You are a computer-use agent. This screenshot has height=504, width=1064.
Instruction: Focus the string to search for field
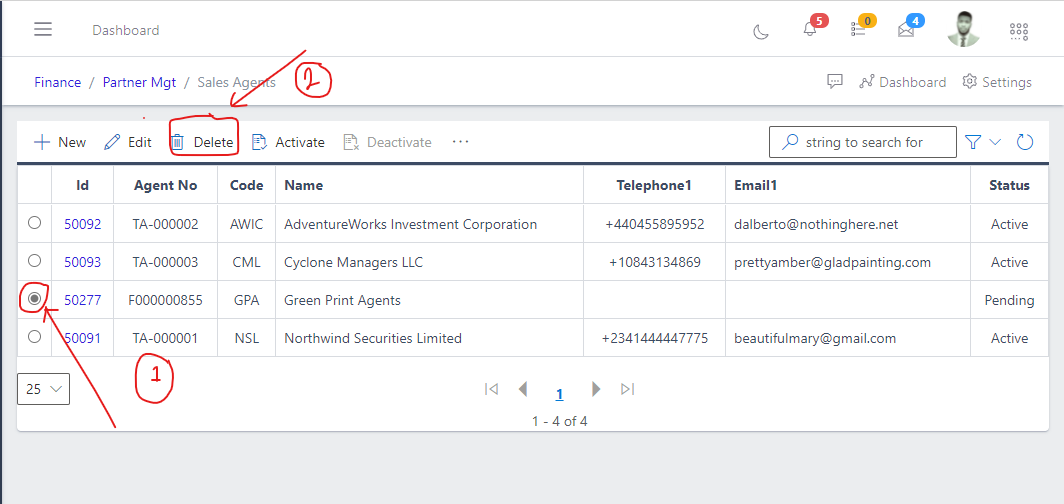(862, 142)
